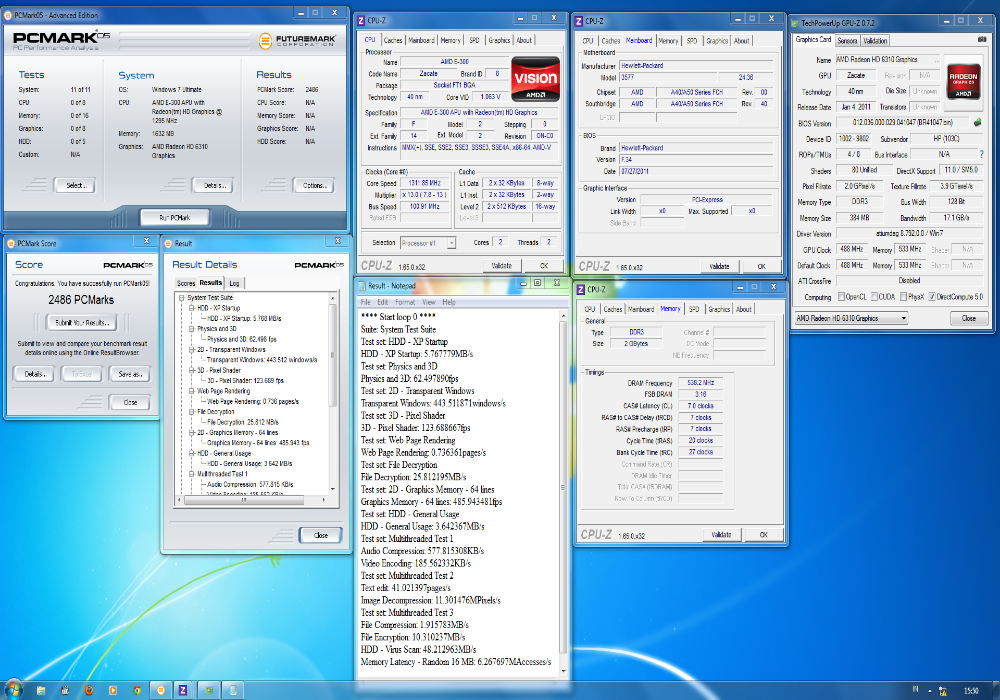Click the network icon in system tray

(943, 690)
